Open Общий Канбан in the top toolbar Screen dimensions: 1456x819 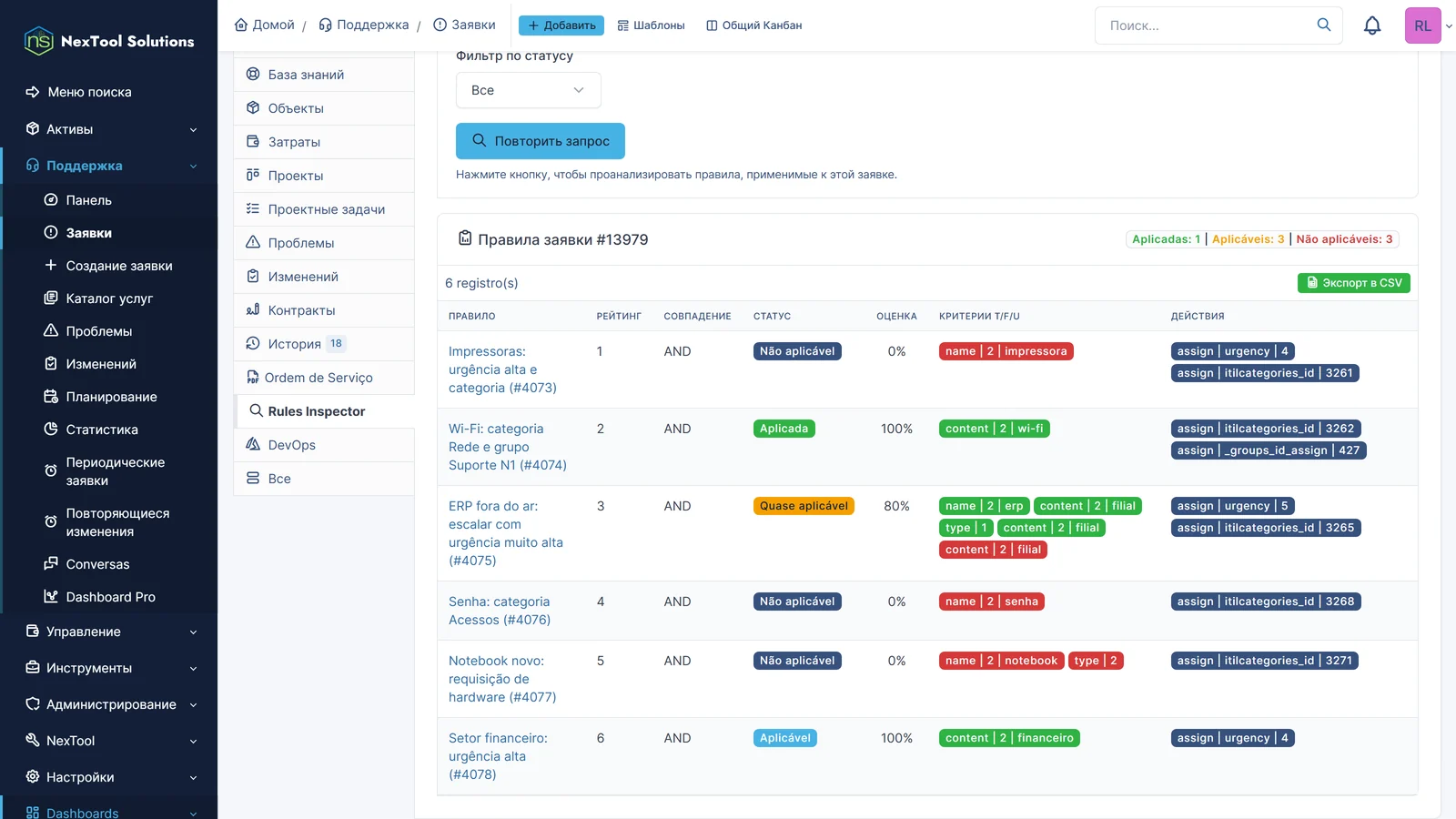point(754,25)
